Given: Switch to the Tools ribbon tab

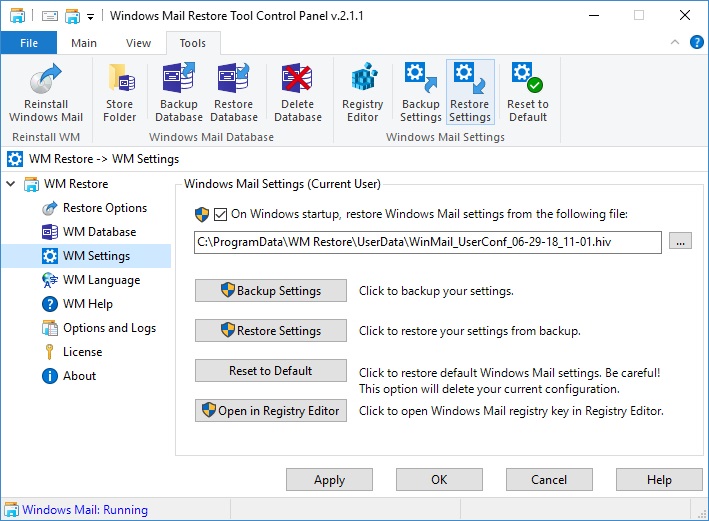Looking at the screenshot, I should (x=193, y=43).
